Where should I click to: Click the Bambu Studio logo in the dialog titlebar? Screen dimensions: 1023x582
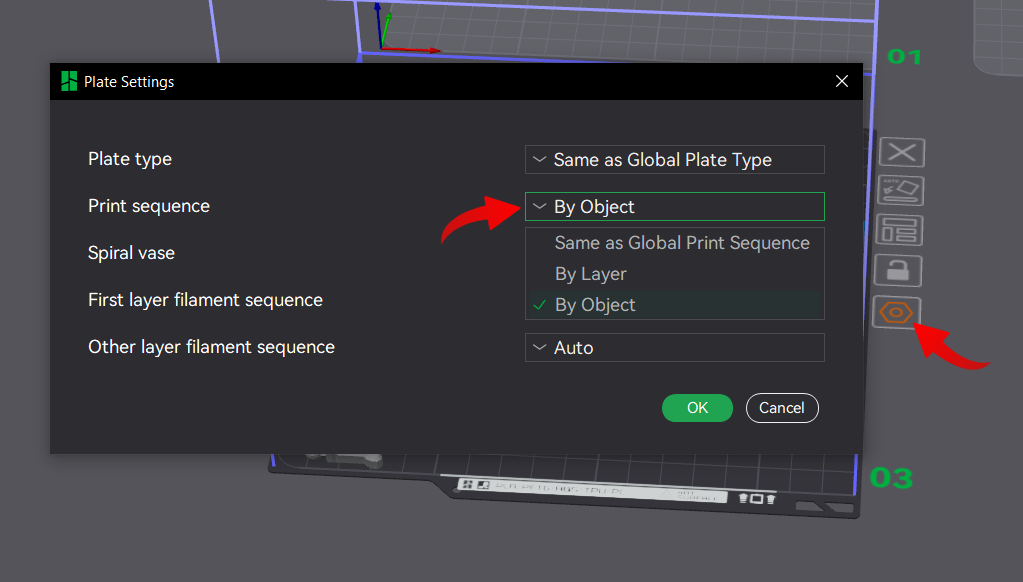pyautogui.click(x=68, y=81)
